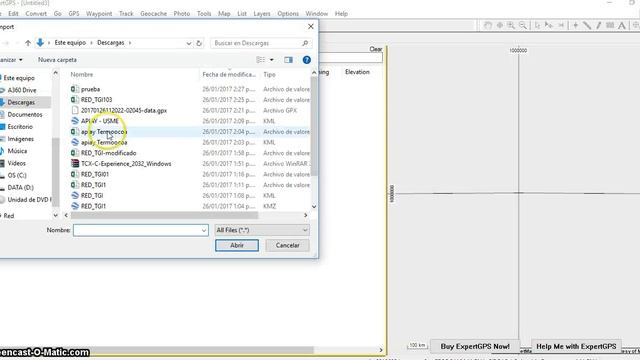Open the Geocache menu

[x=153, y=13]
